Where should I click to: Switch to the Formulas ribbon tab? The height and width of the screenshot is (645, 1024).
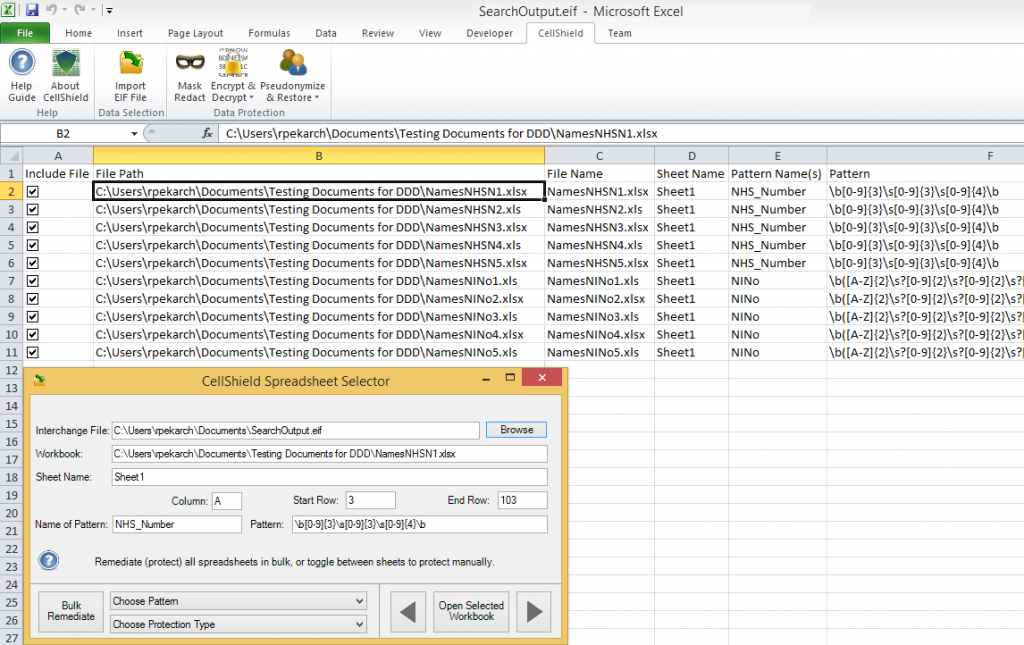point(269,33)
